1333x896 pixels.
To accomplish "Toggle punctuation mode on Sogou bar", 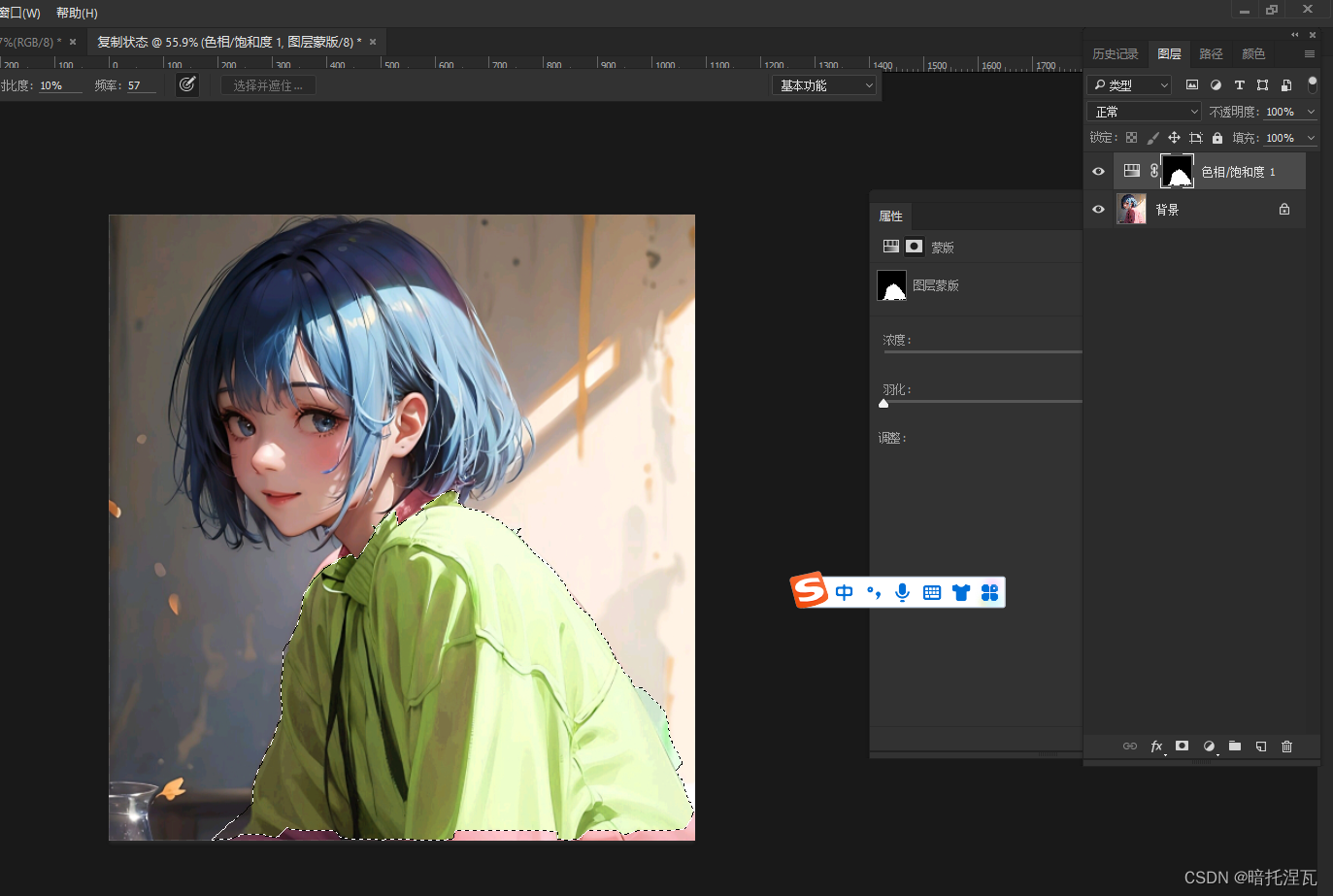I will (874, 592).
